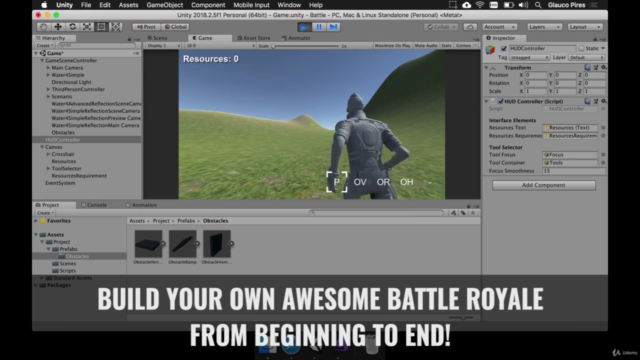The image size is (640, 360).
Task: Switch to the Console tab
Action: [94, 205]
